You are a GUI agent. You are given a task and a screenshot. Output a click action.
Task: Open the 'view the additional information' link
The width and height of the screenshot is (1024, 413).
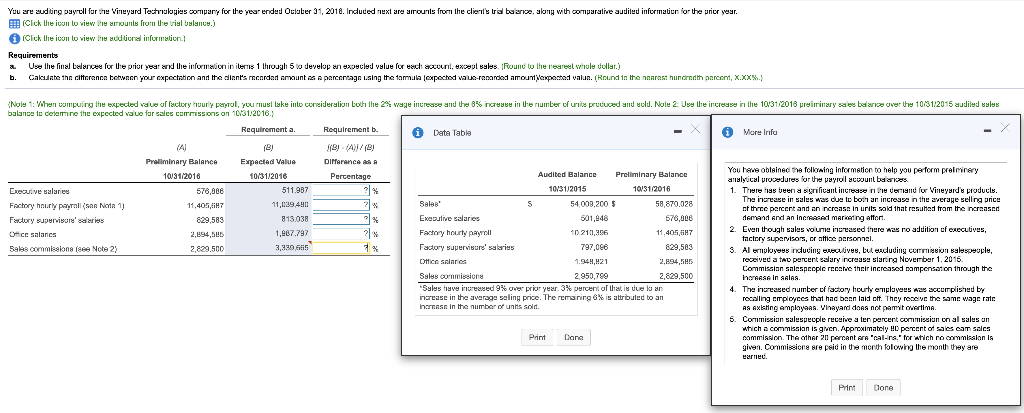(x=104, y=38)
